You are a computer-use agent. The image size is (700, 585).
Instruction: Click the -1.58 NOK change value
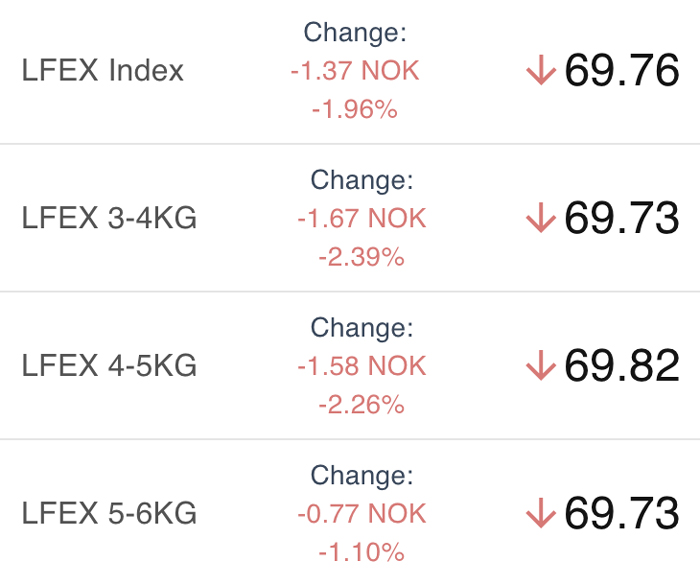click(361, 366)
